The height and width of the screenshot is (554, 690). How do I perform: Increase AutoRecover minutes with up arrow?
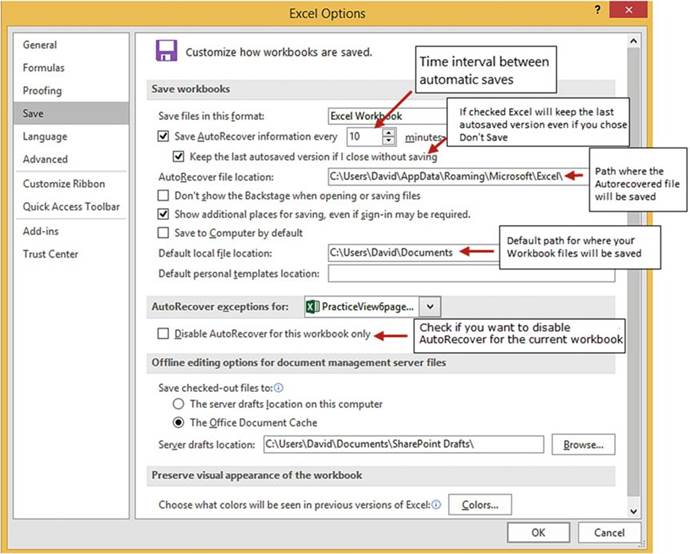(x=388, y=131)
